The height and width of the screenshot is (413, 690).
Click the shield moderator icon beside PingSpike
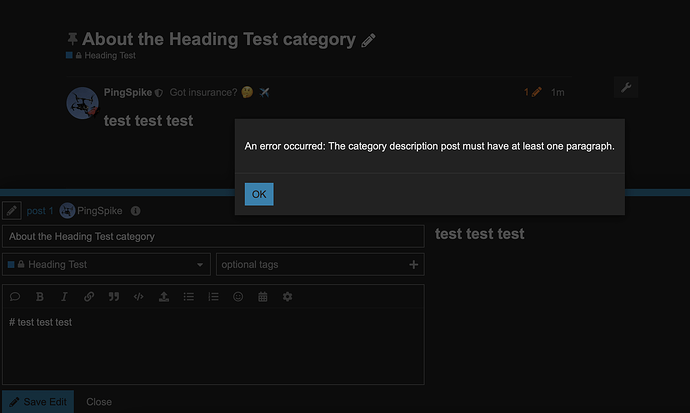[x=159, y=93]
